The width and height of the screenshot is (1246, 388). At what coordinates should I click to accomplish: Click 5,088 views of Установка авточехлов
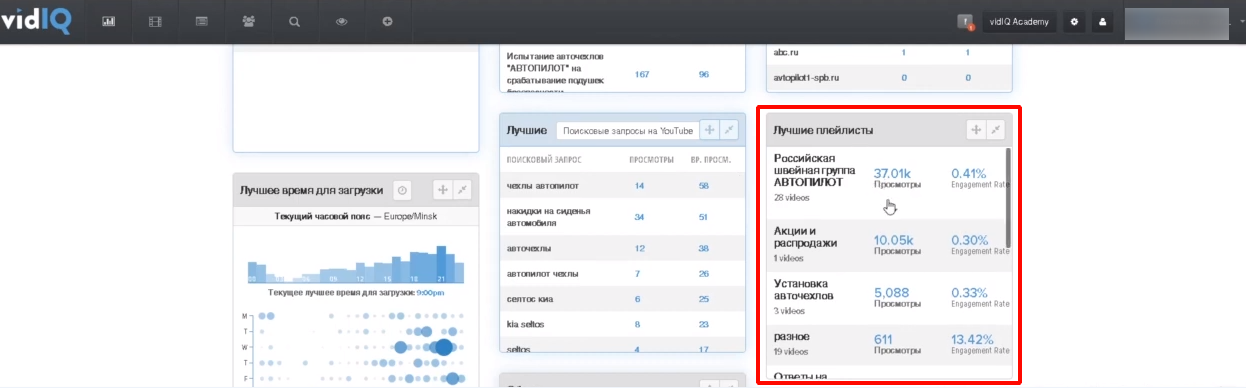[x=891, y=293]
